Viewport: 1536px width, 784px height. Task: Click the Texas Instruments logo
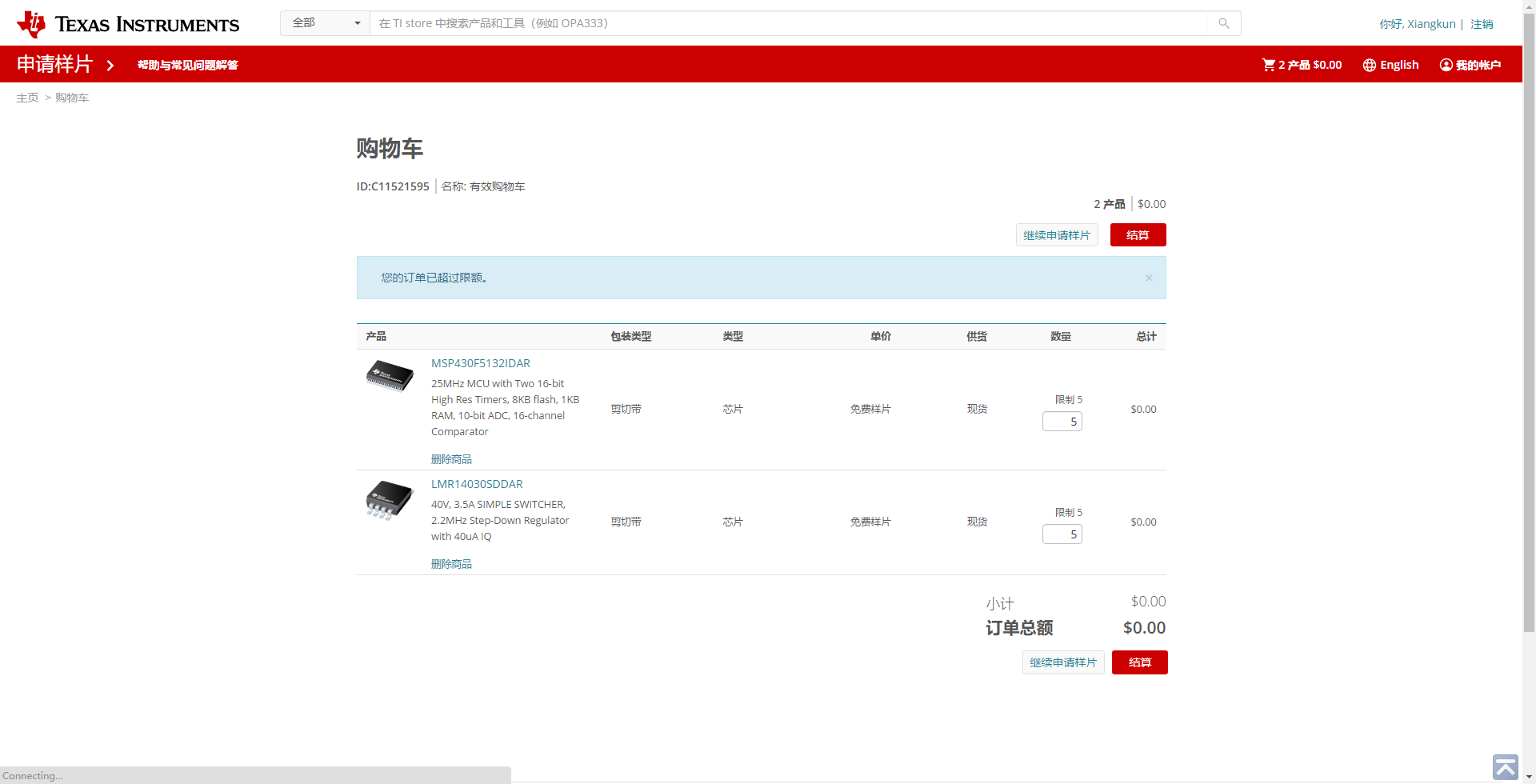(x=128, y=24)
